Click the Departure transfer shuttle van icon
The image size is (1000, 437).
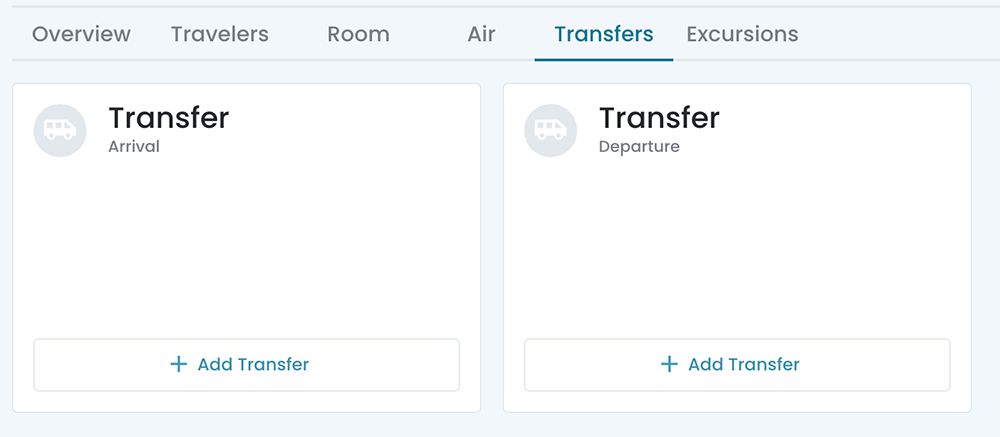[x=551, y=130]
